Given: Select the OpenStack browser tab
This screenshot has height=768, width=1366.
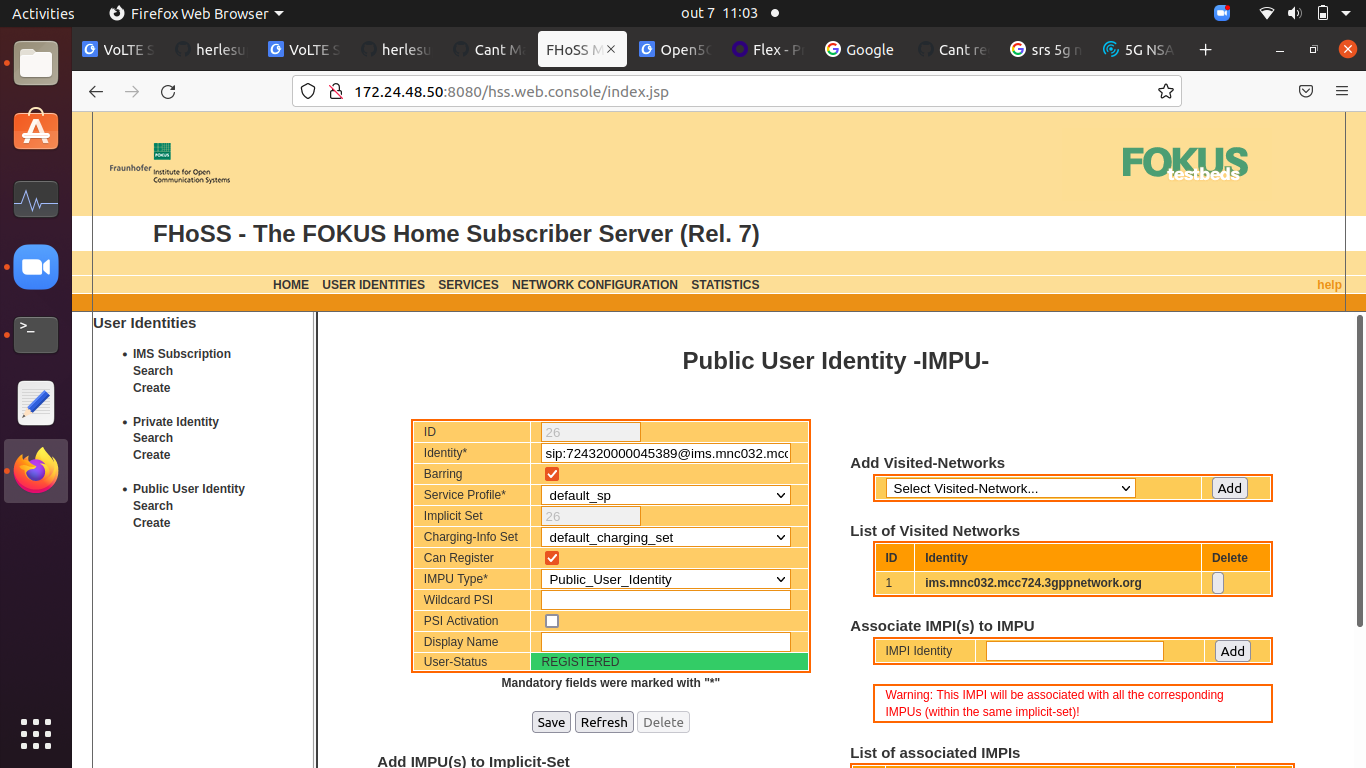Looking at the screenshot, I should (x=675, y=49).
